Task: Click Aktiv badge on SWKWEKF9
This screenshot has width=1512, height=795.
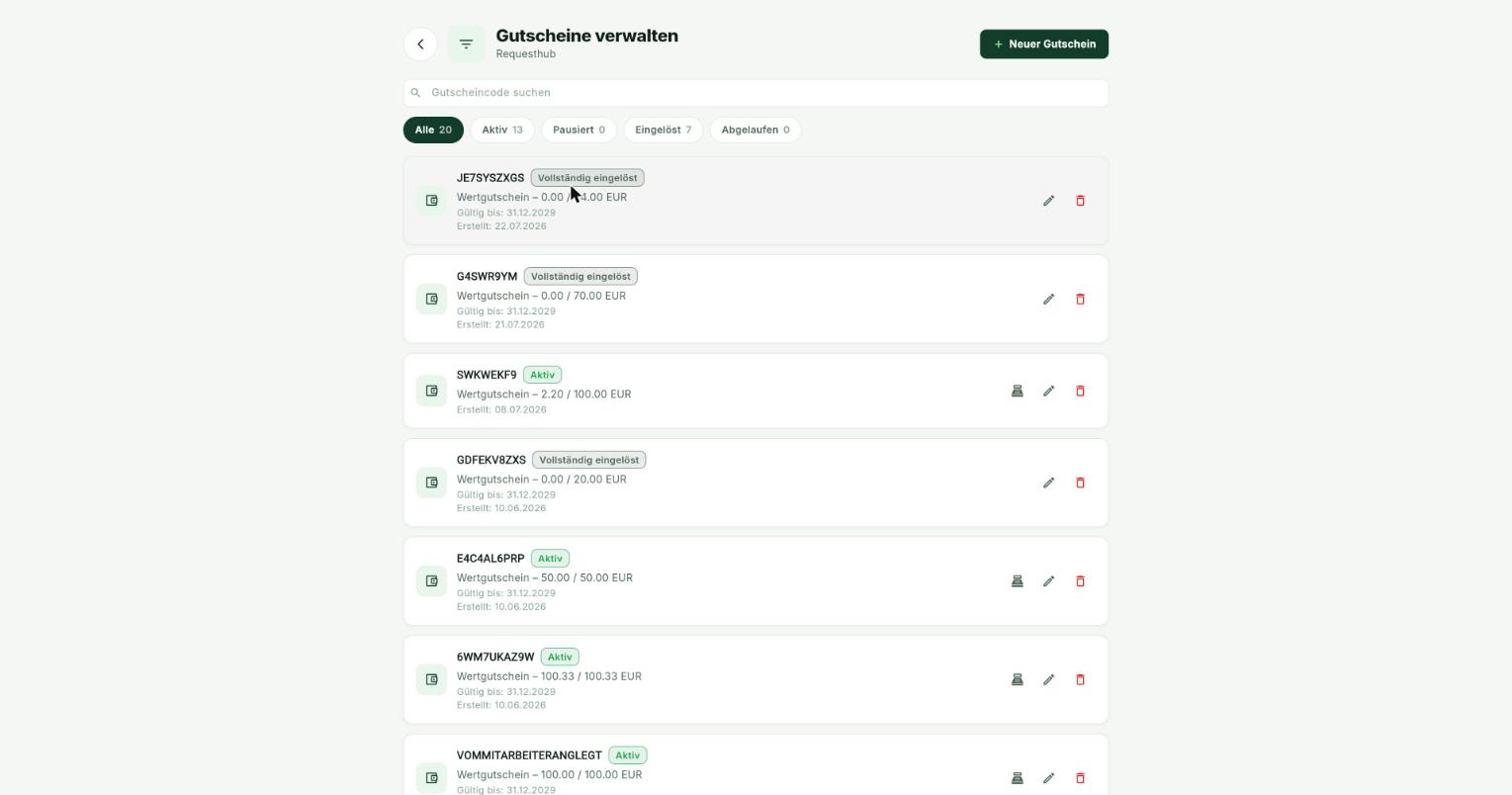Action: pos(542,375)
